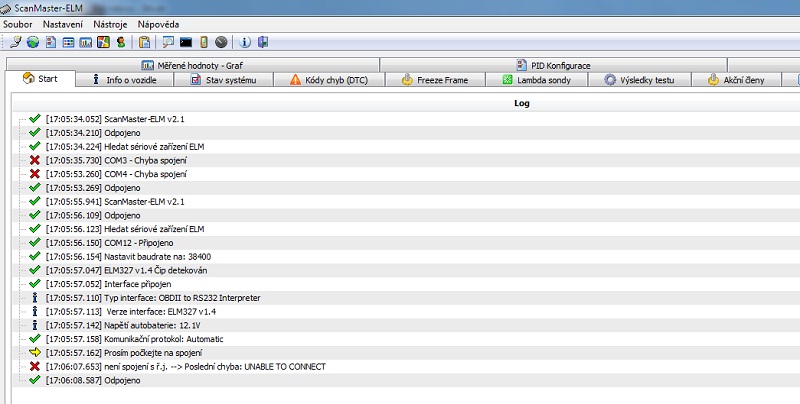This screenshot has width=800, height=404.
Task: Click the exit door icon in toolbar
Action: tap(263, 42)
